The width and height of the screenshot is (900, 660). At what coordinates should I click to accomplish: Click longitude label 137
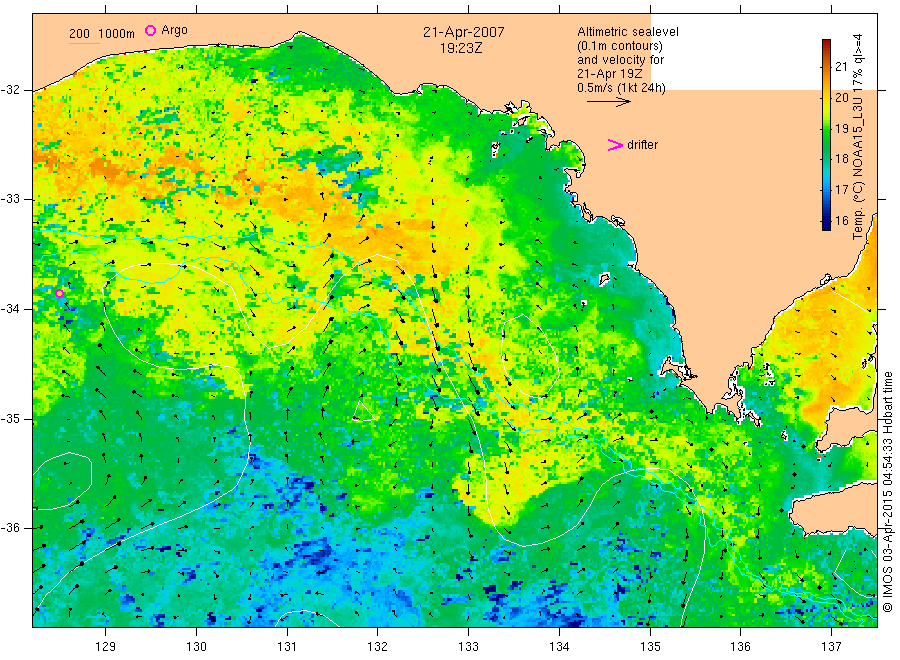[831, 647]
